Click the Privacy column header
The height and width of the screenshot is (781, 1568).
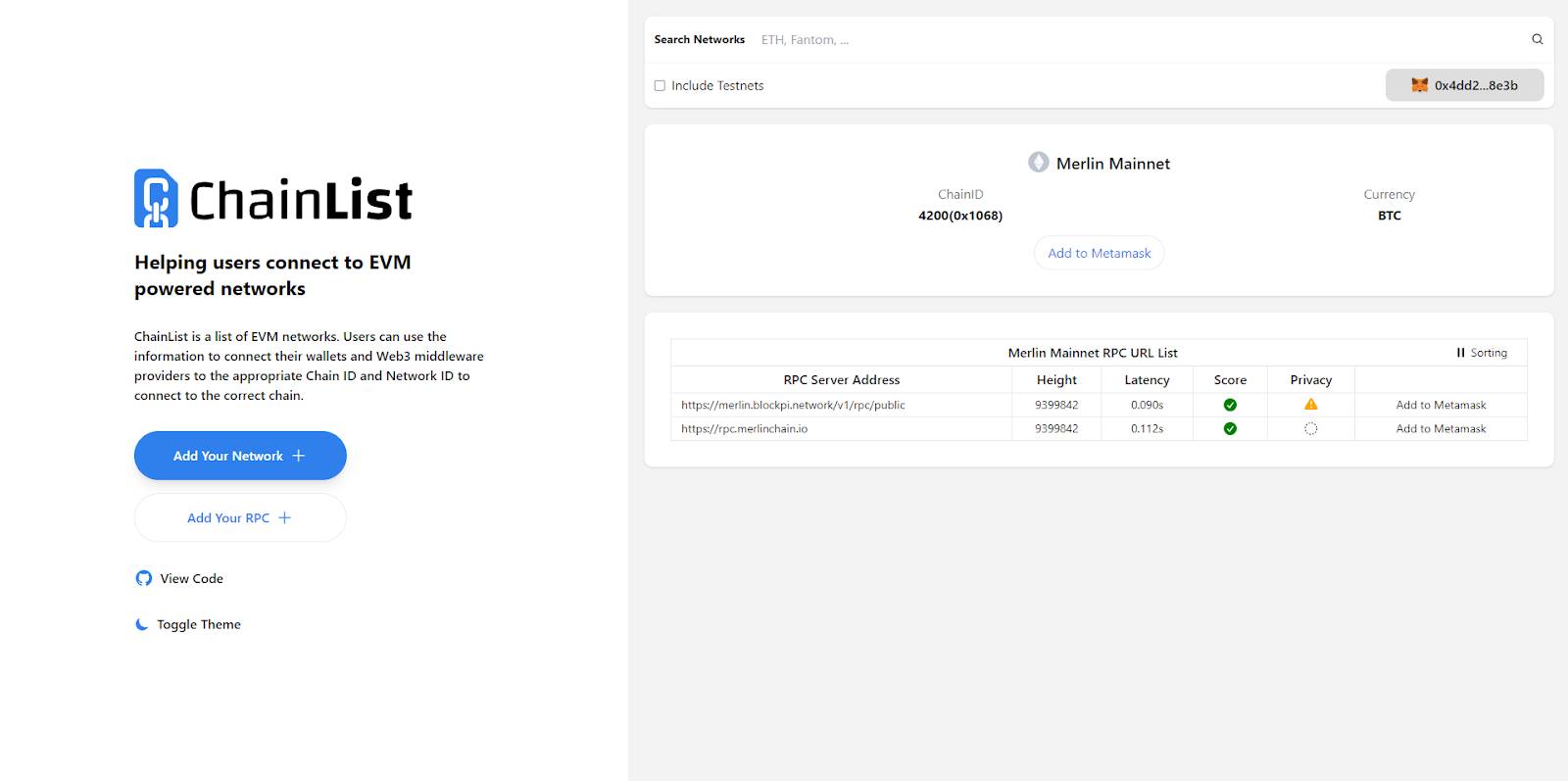click(x=1310, y=379)
